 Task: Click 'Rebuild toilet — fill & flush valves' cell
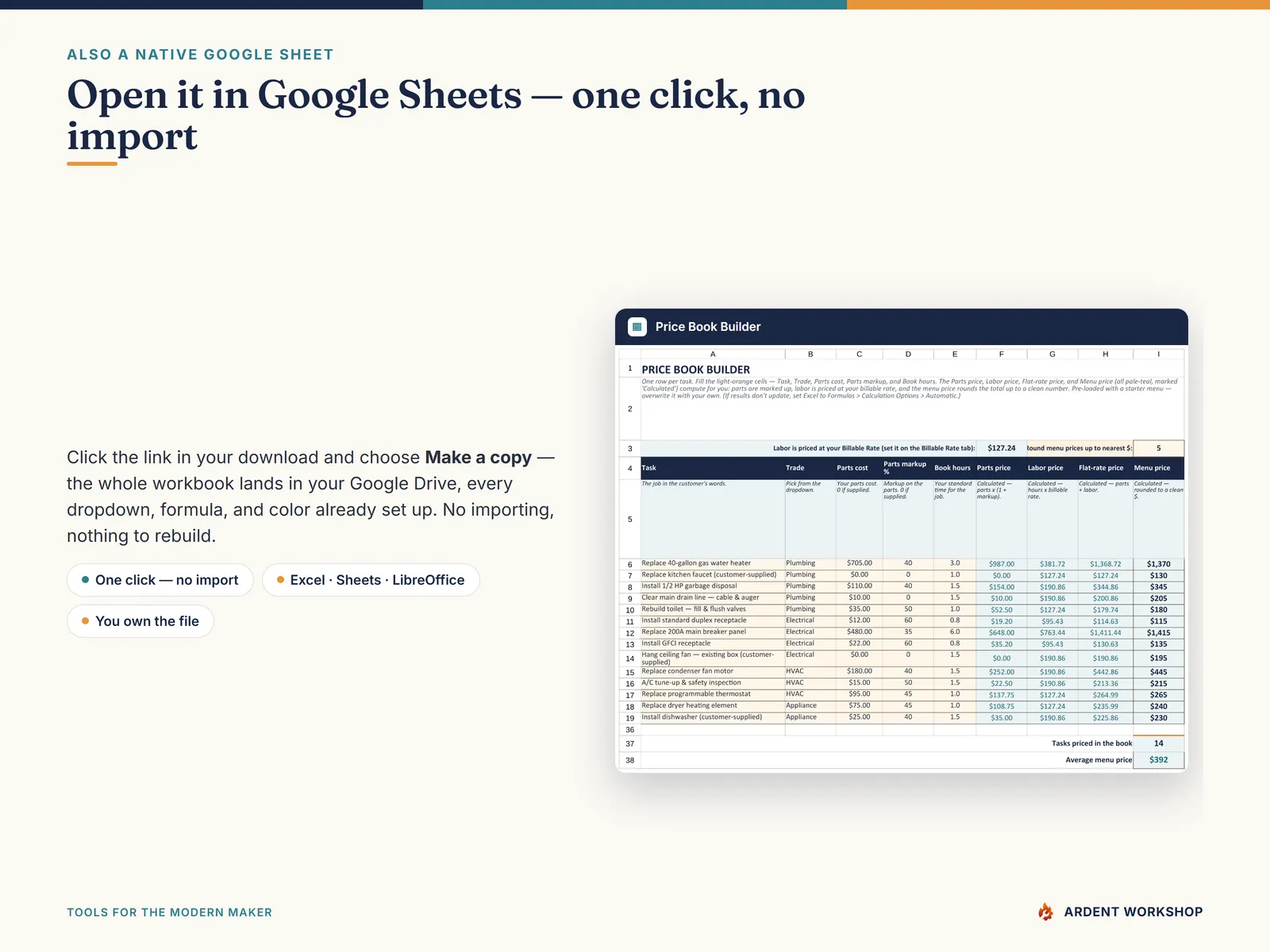click(x=713, y=609)
